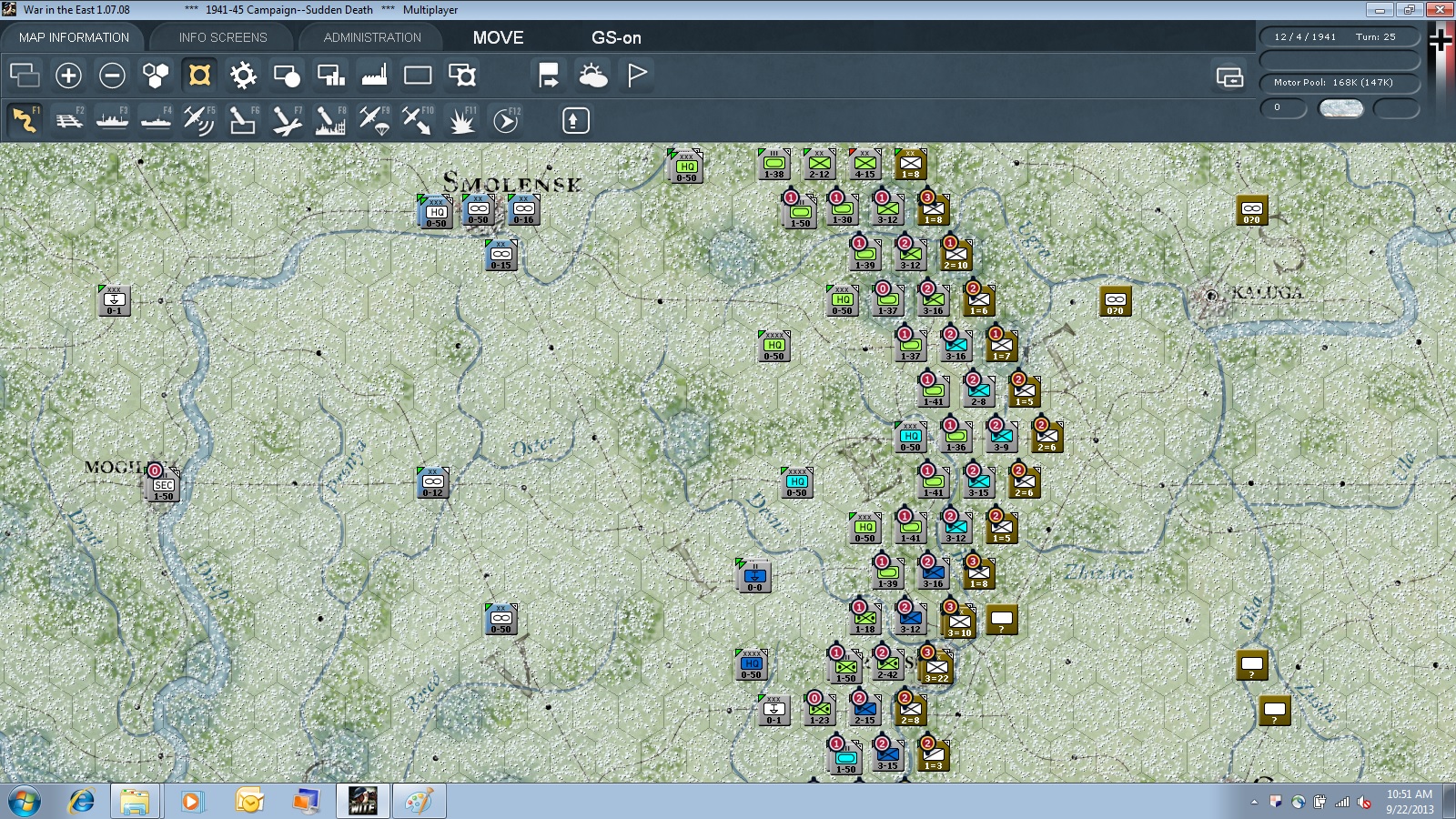Image resolution: width=1456 pixels, height=819 pixels.
Task: Open the ADMINISTRATION tab
Action: click(x=372, y=37)
